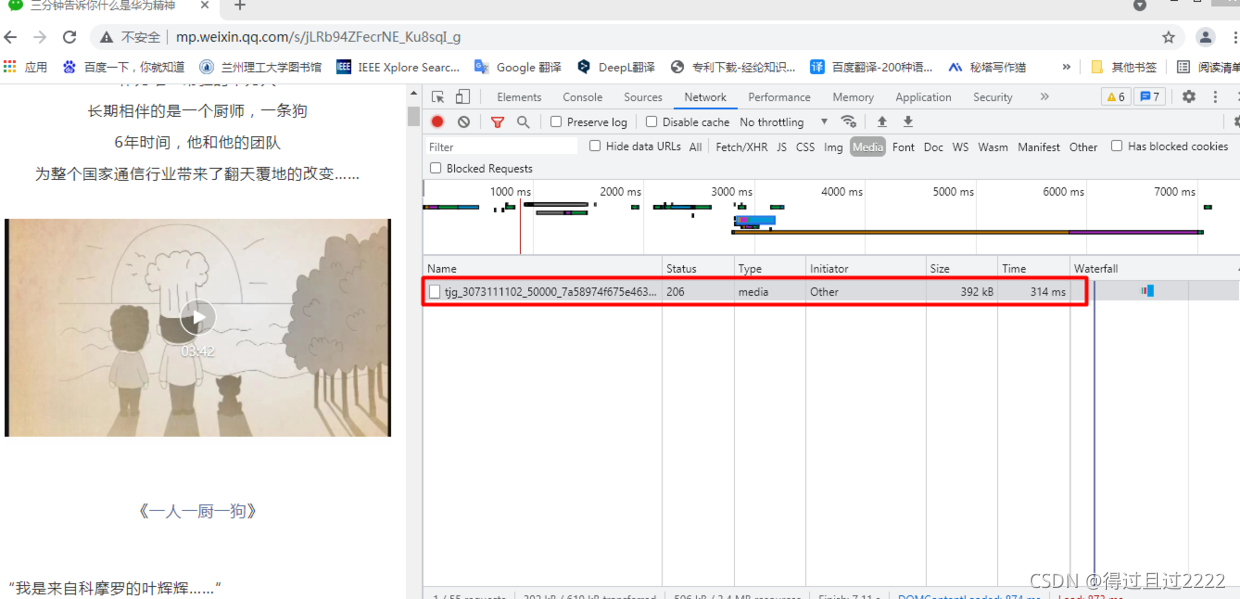Filter requests by Other
Image resolution: width=1240 pixels, height=599 pixels.
tap(1083, 147)
